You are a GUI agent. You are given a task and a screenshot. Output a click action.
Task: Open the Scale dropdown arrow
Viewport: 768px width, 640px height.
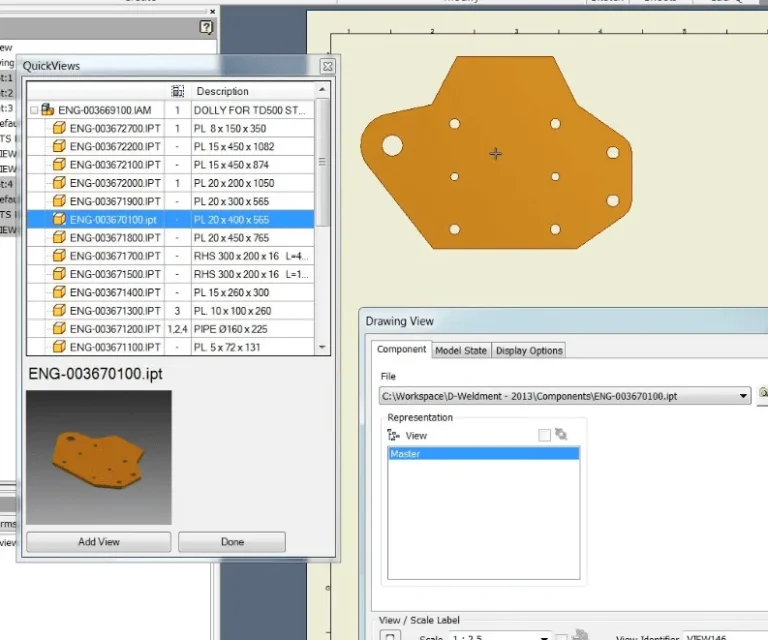[544, 637]
